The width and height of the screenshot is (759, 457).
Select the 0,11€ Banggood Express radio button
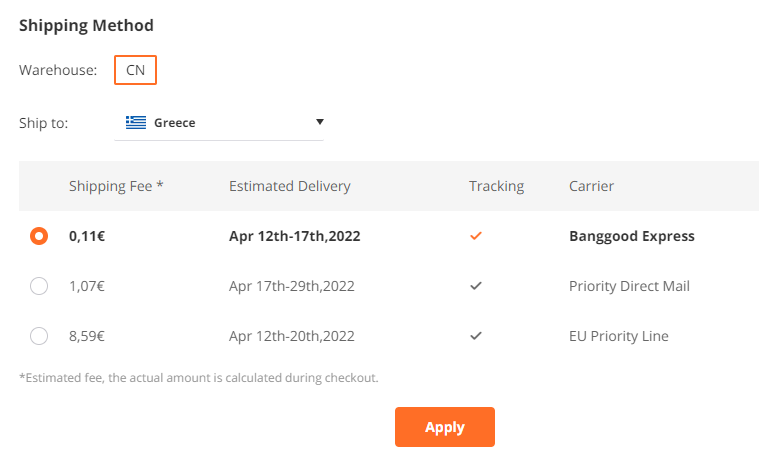pos(39,236)
